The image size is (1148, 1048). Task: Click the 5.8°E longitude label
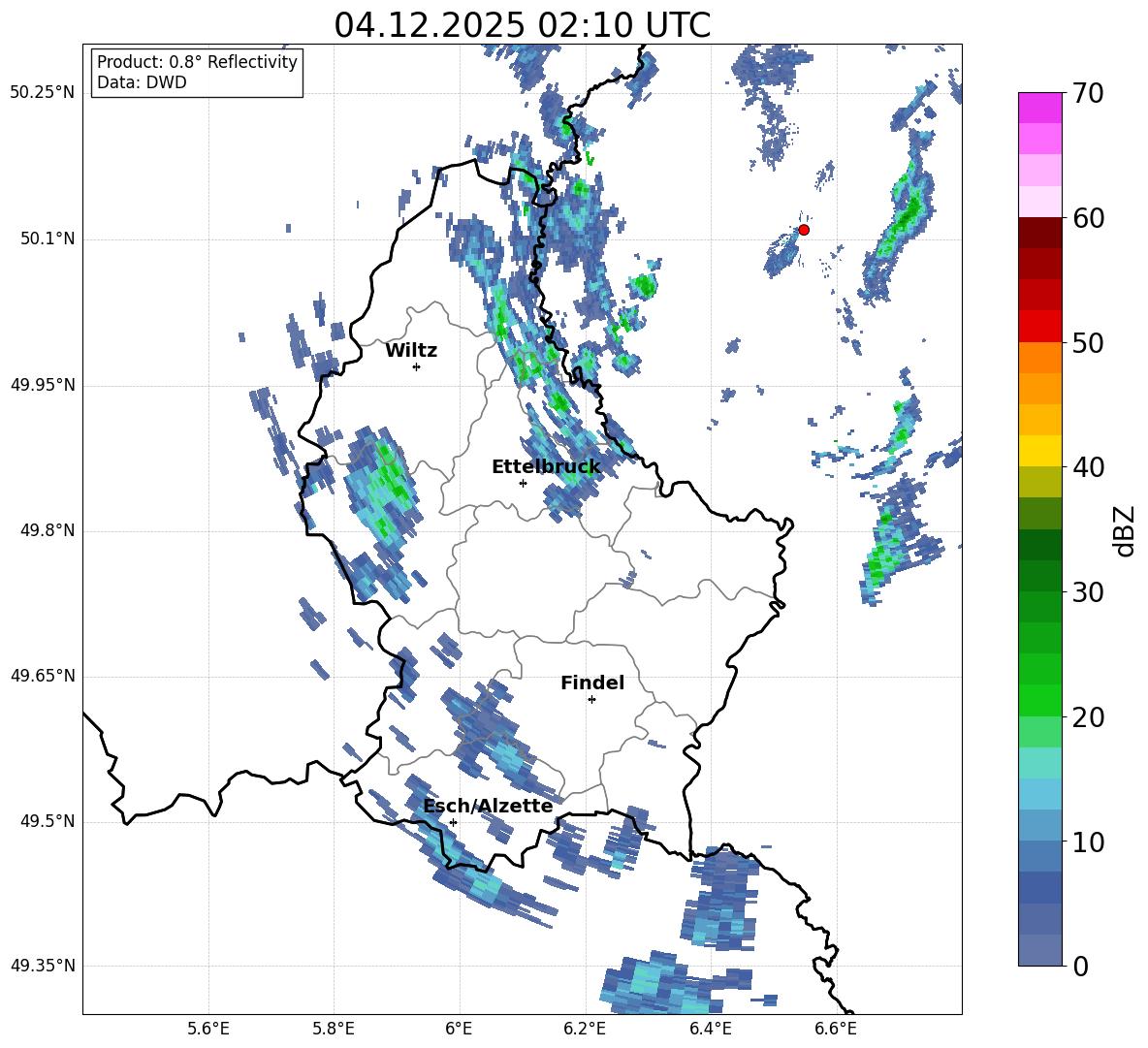[x=334, y=1029]
